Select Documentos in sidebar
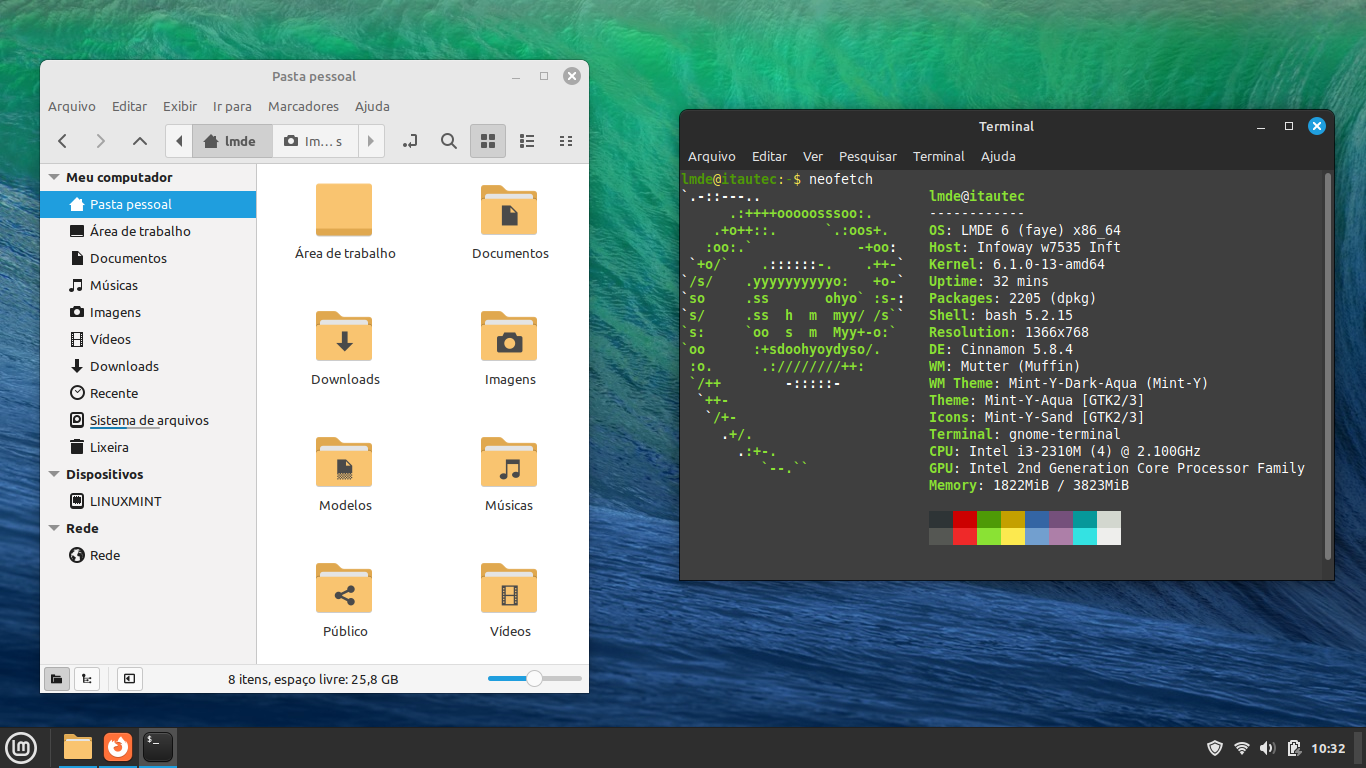 (148, 258)
